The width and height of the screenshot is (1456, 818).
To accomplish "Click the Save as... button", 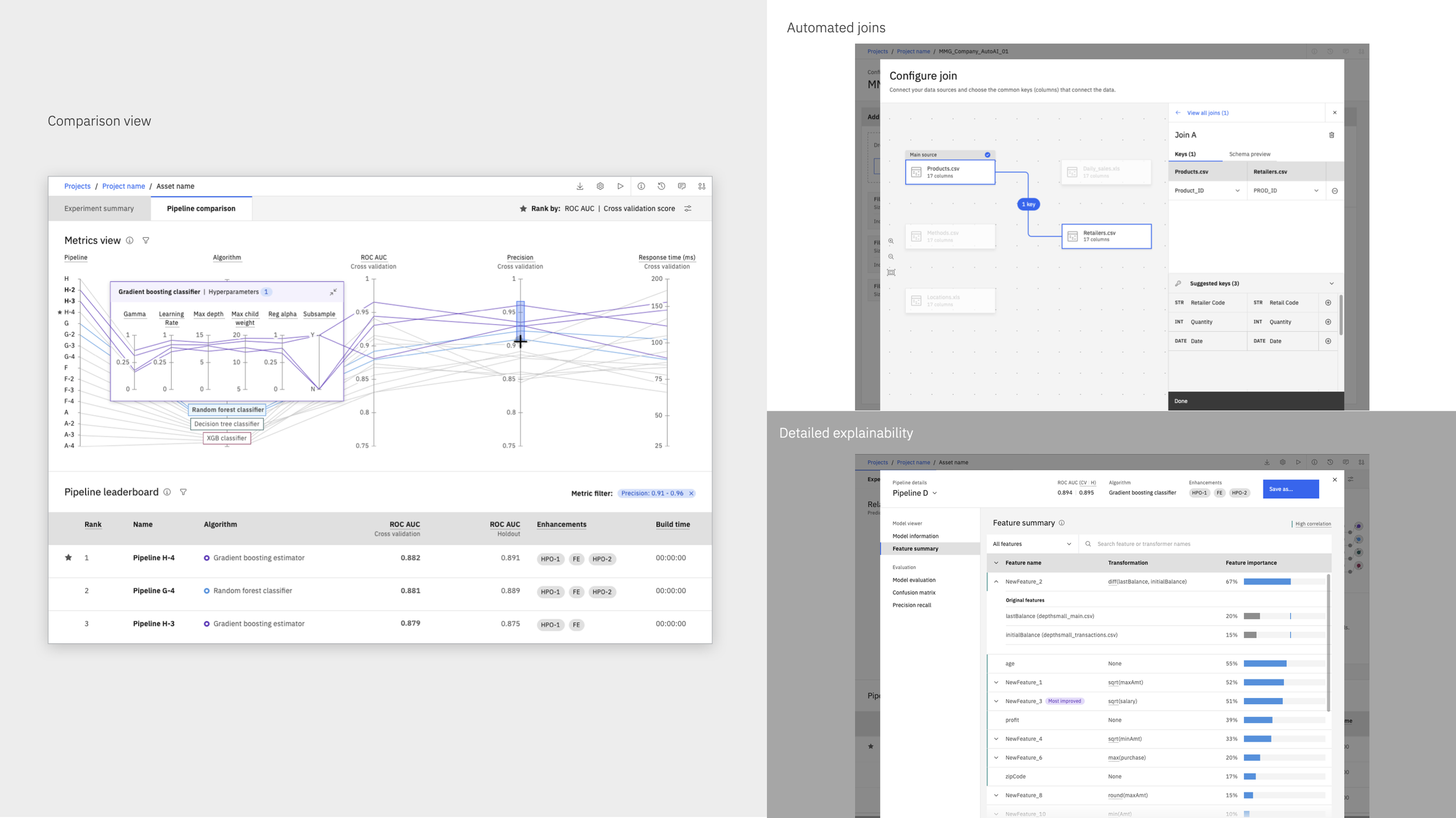I will pyautogui.click(x=1290, y=489).
